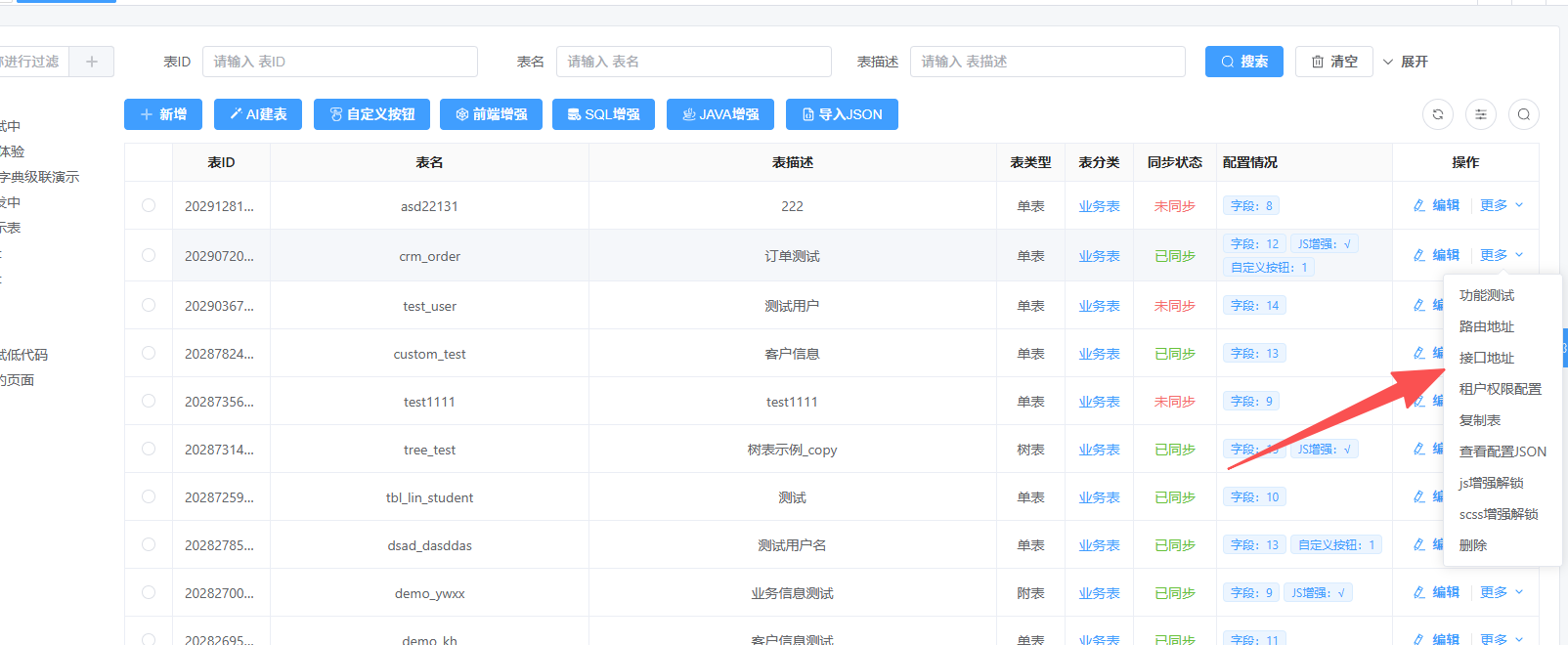Screen dimensions: 1568x645
Task: Click the 导入JSON button
Action: [842, 114]
